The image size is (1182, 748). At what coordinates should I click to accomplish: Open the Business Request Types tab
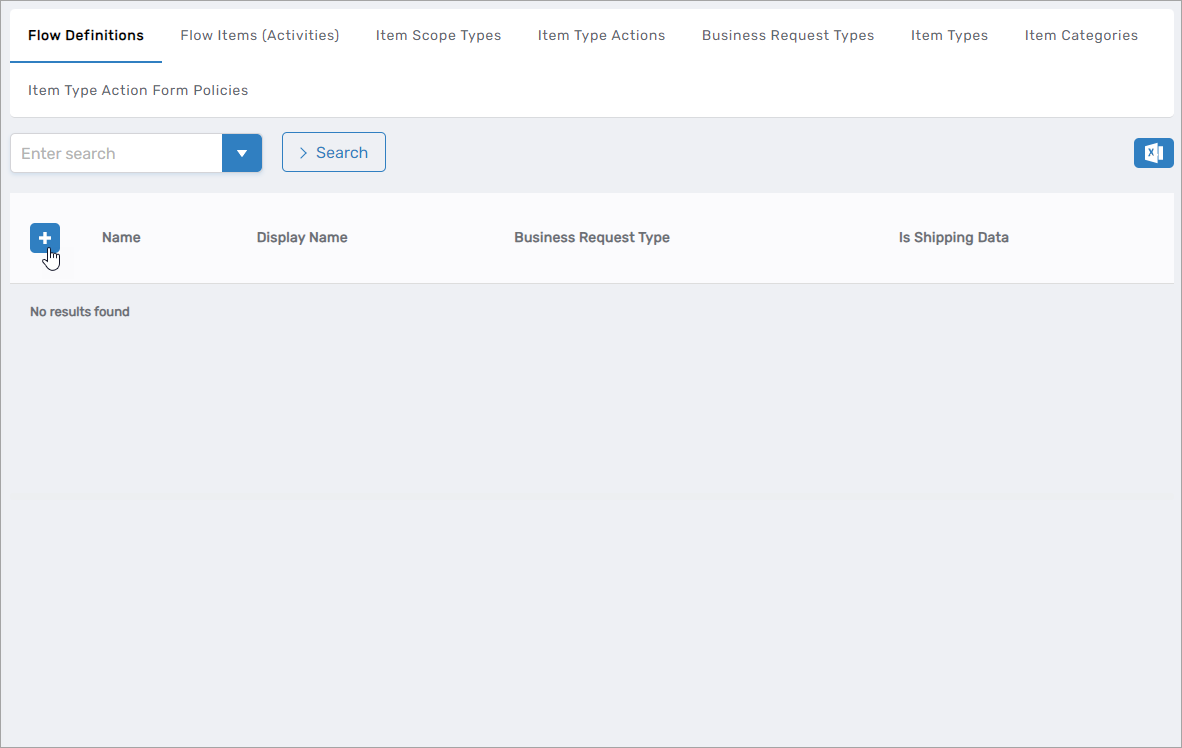coord(787,35)
